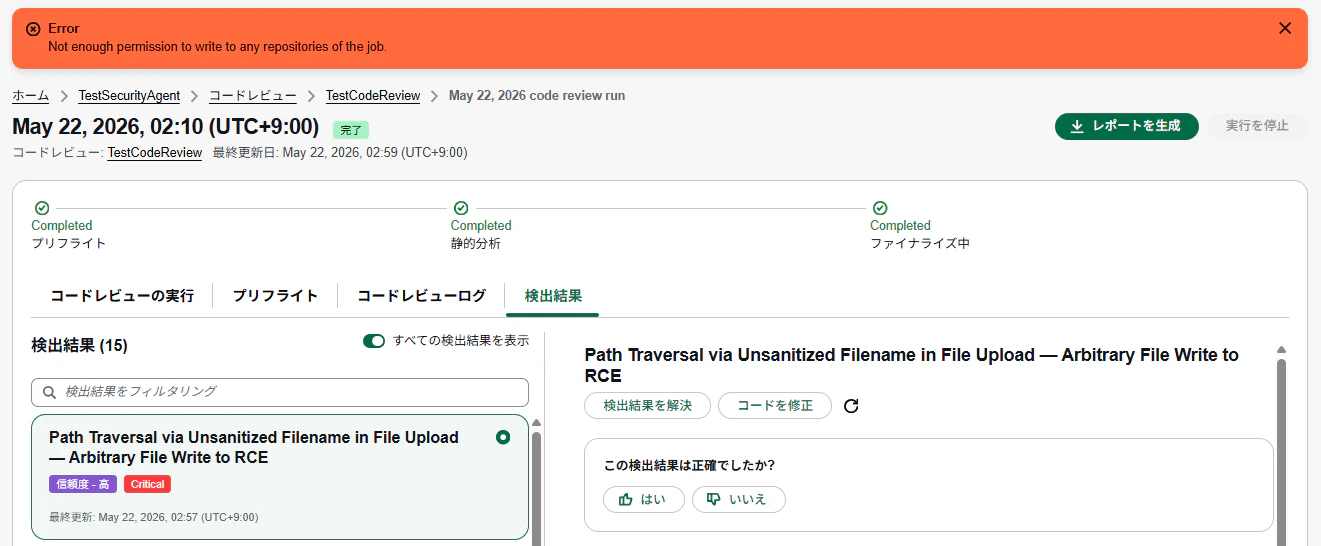Click the error circle icon in the banner
The width and height of the screenshot is (1321, 546).
33,29
